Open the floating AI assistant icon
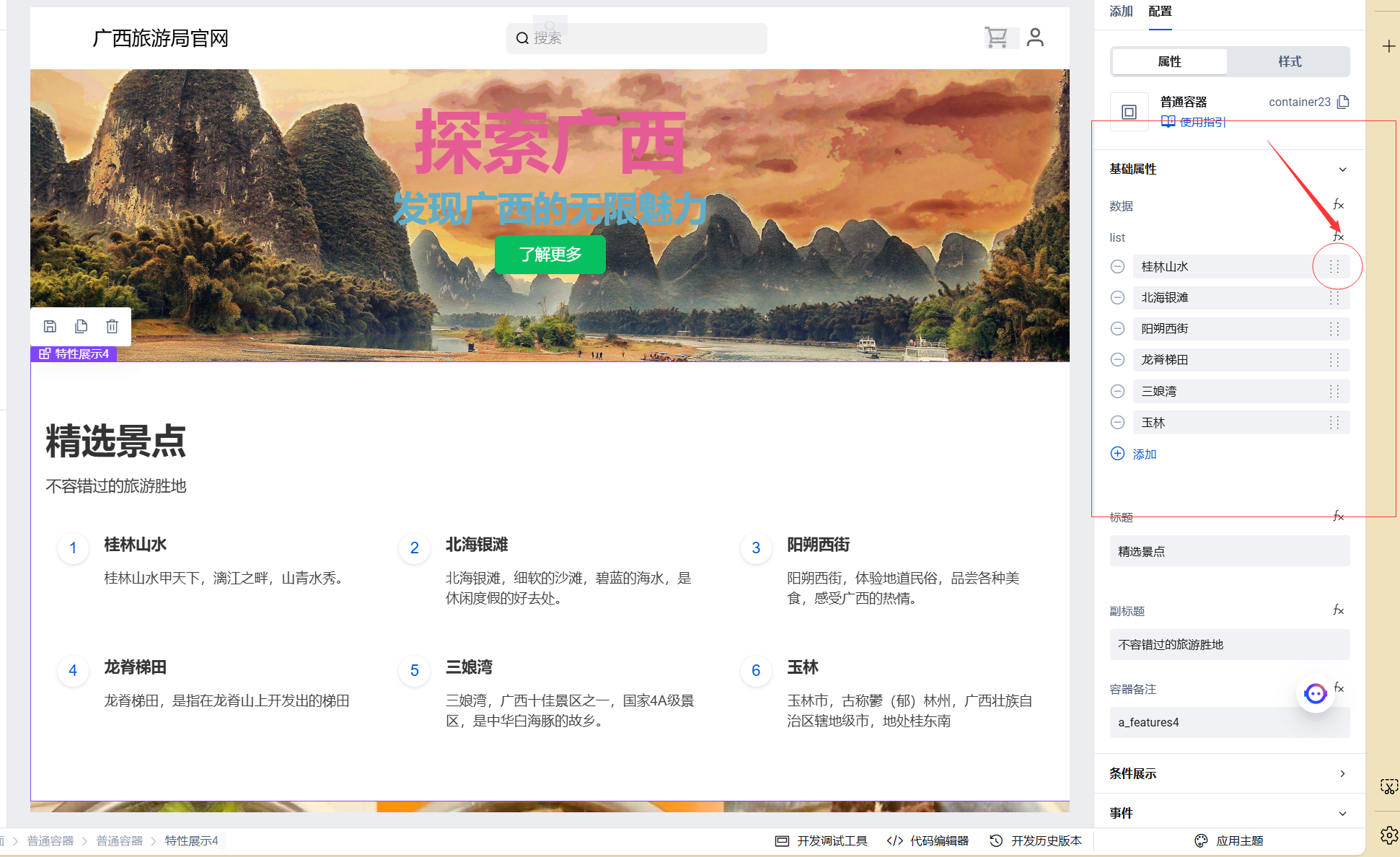 [x=1315, y=694]
